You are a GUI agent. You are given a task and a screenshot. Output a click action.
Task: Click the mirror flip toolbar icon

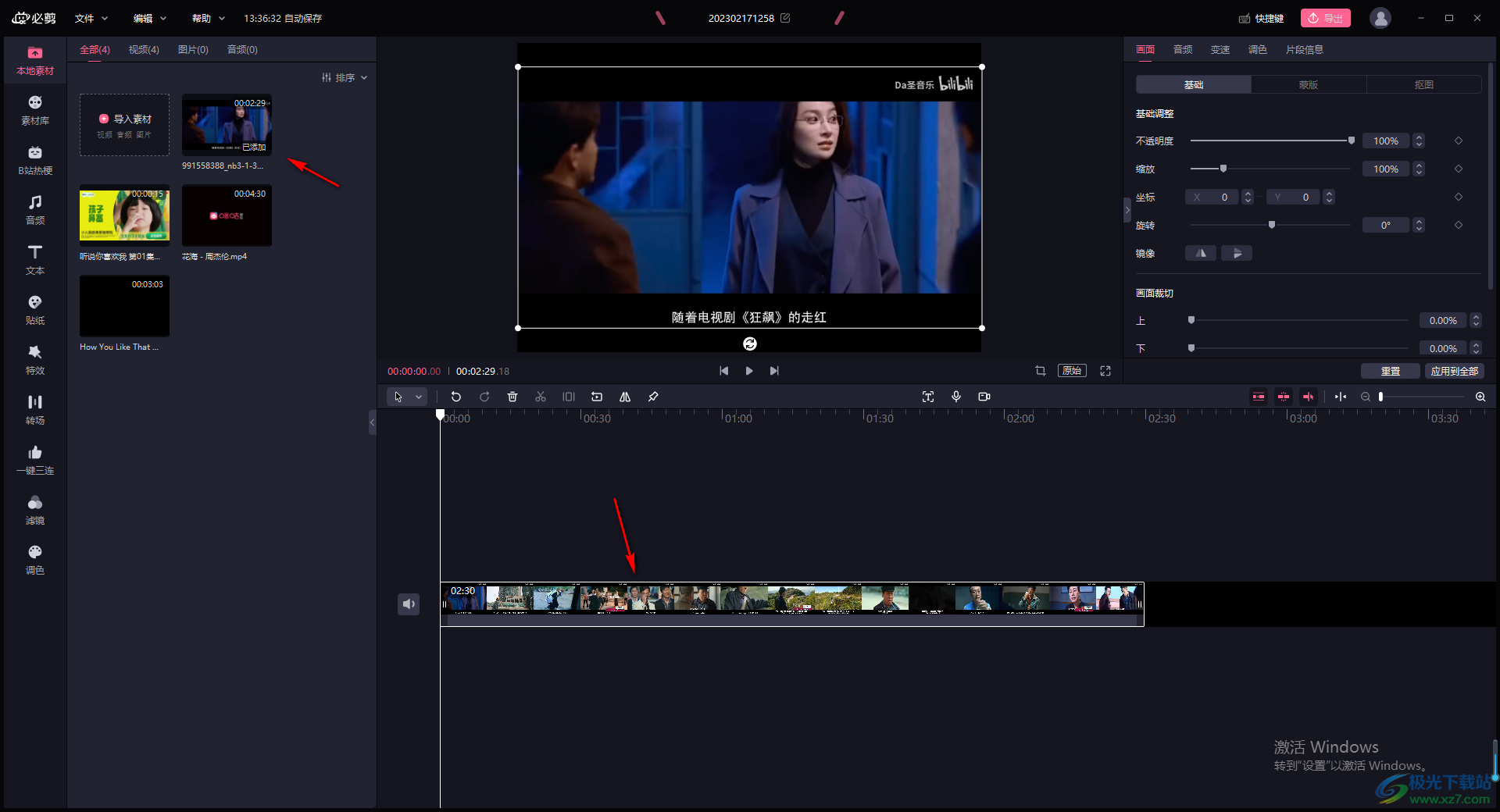625,397
